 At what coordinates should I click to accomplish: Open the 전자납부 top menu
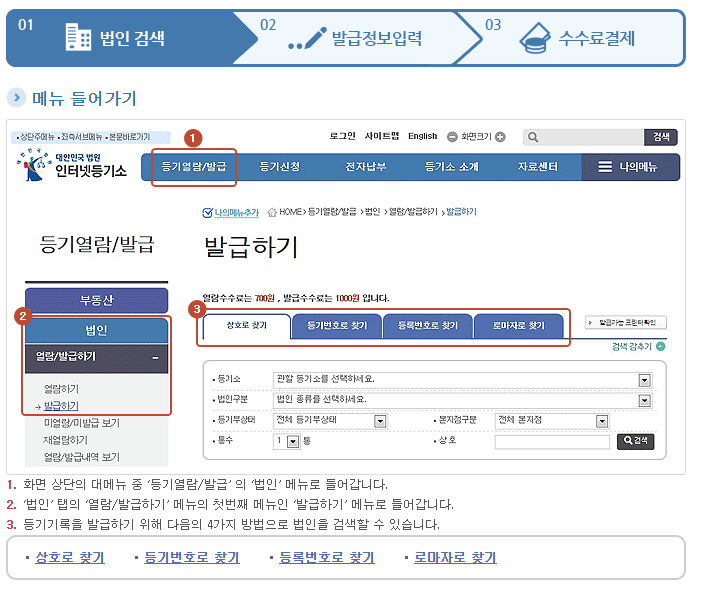366,167
